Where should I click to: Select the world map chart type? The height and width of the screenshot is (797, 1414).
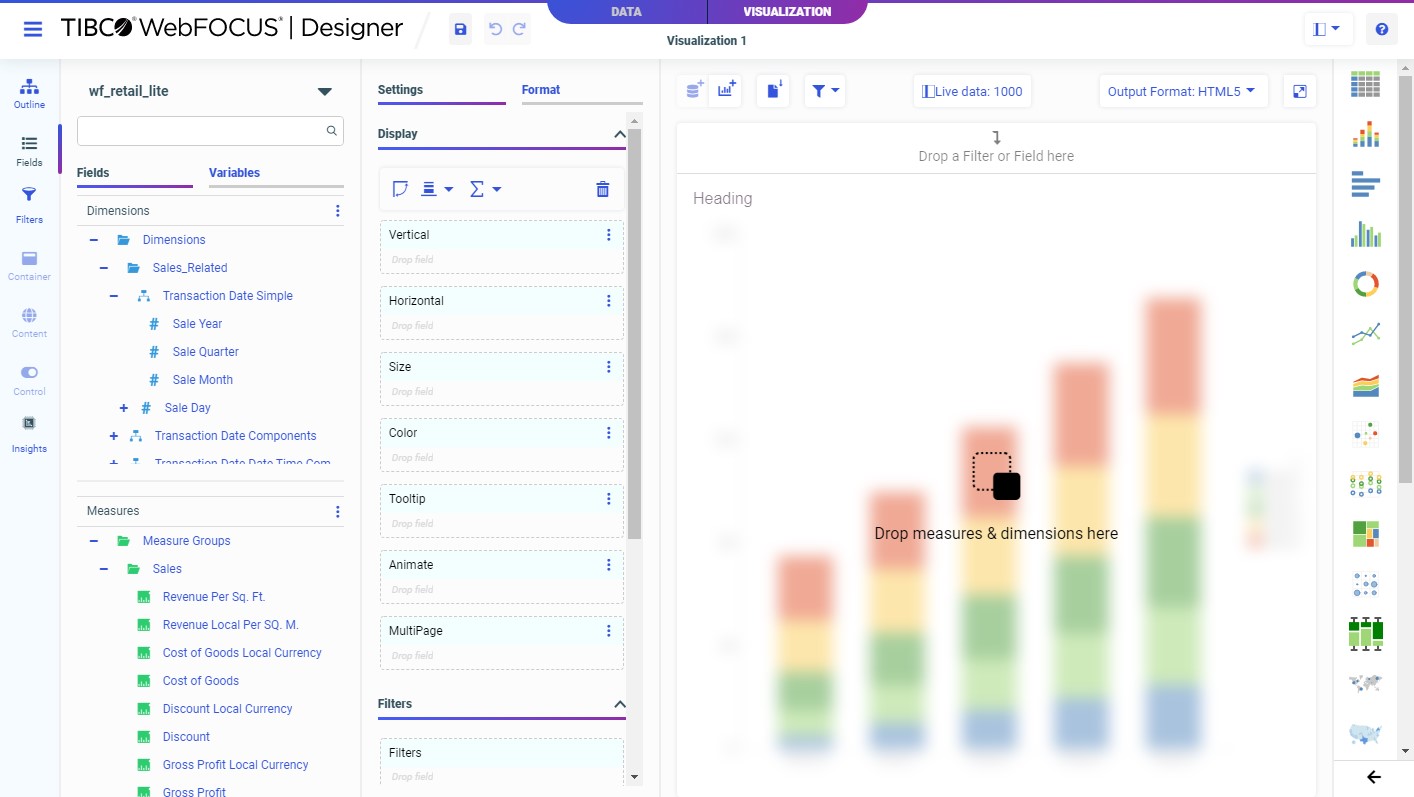click(x=1366, y=684)
